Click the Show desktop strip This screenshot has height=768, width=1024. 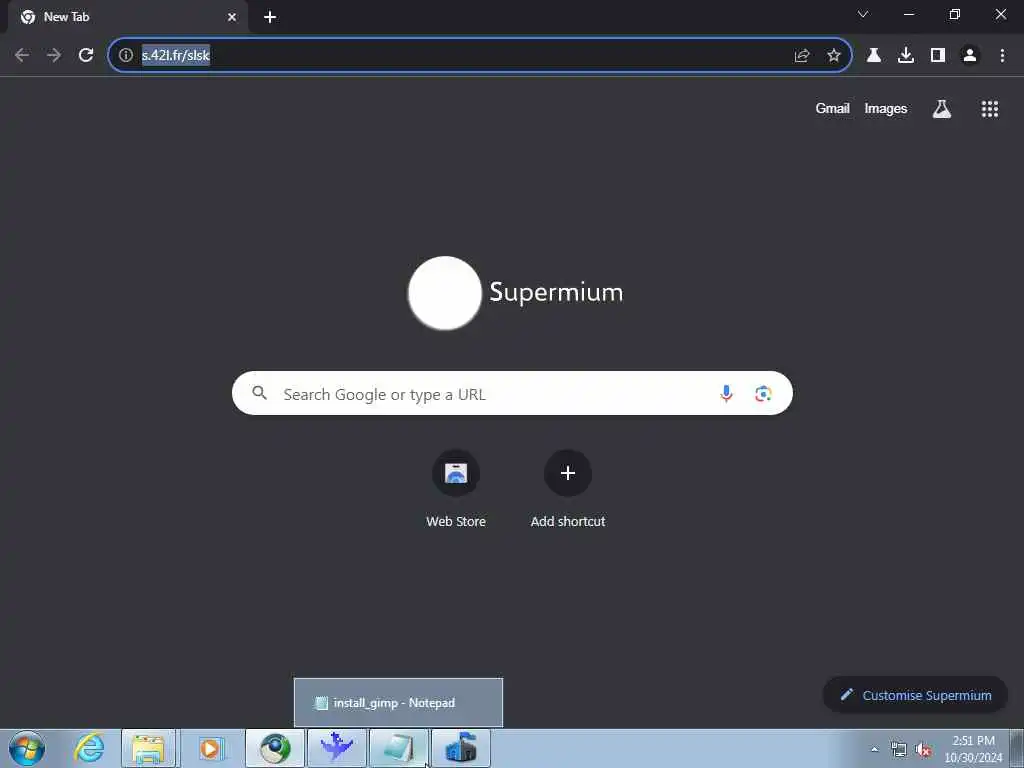point(1017,748)
